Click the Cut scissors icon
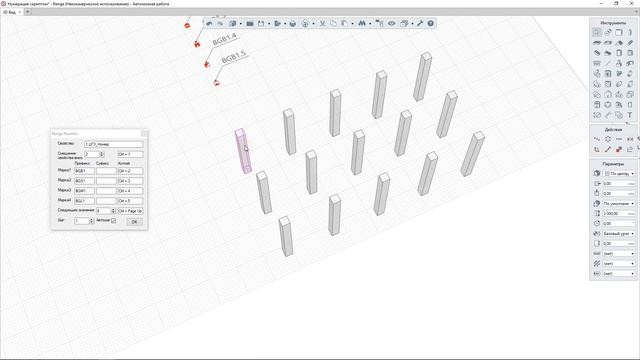 322,24
